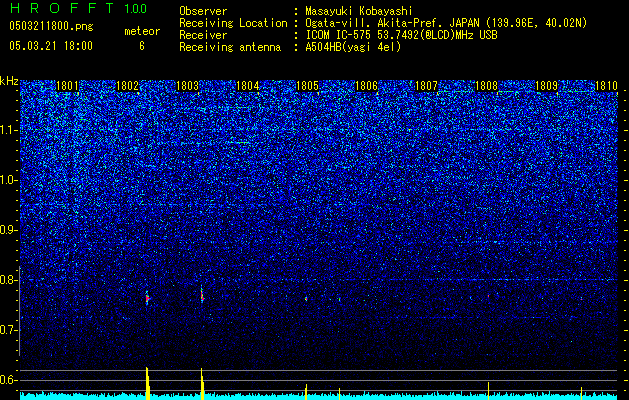Click the 0.8 kHz frequency label
Screen dimensions: 629x400
tap(9, 280)
